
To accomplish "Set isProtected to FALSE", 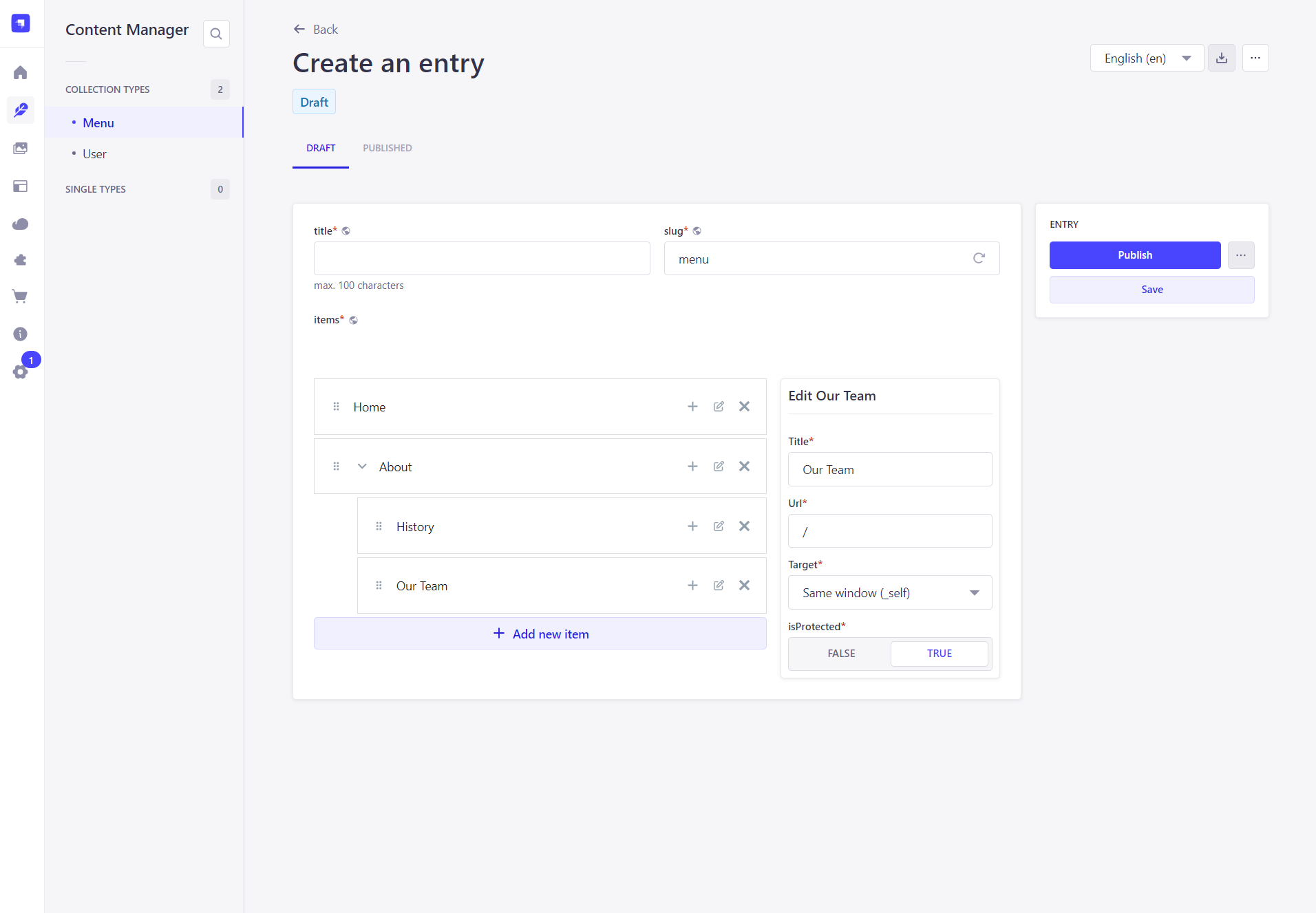I will point(841,654).
